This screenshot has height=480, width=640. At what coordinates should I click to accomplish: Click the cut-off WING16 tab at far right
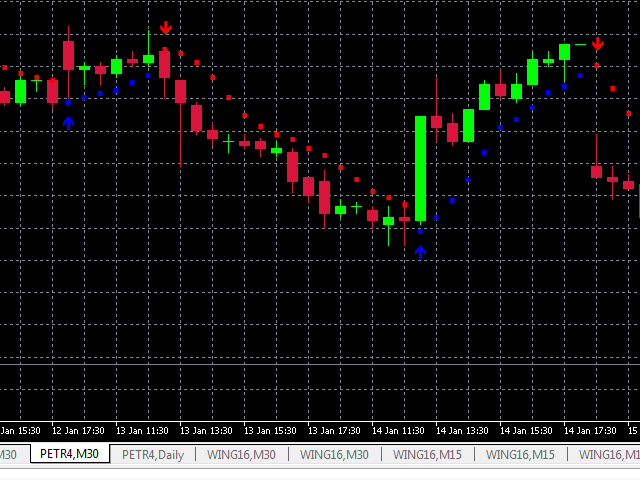pyautogui.click(x=610, y=454)
